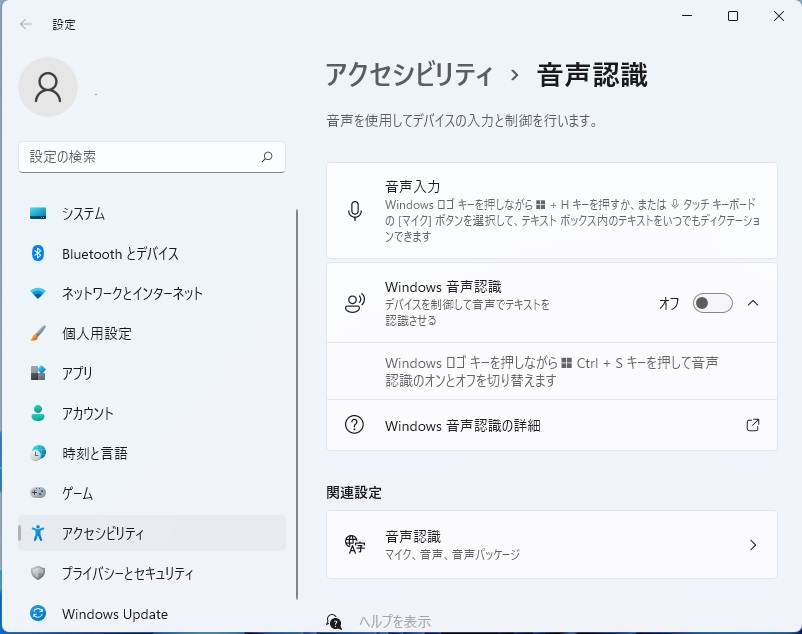Open アカウント settings category
This screenshot has width=802, height=634.
[x=152, y=413]
